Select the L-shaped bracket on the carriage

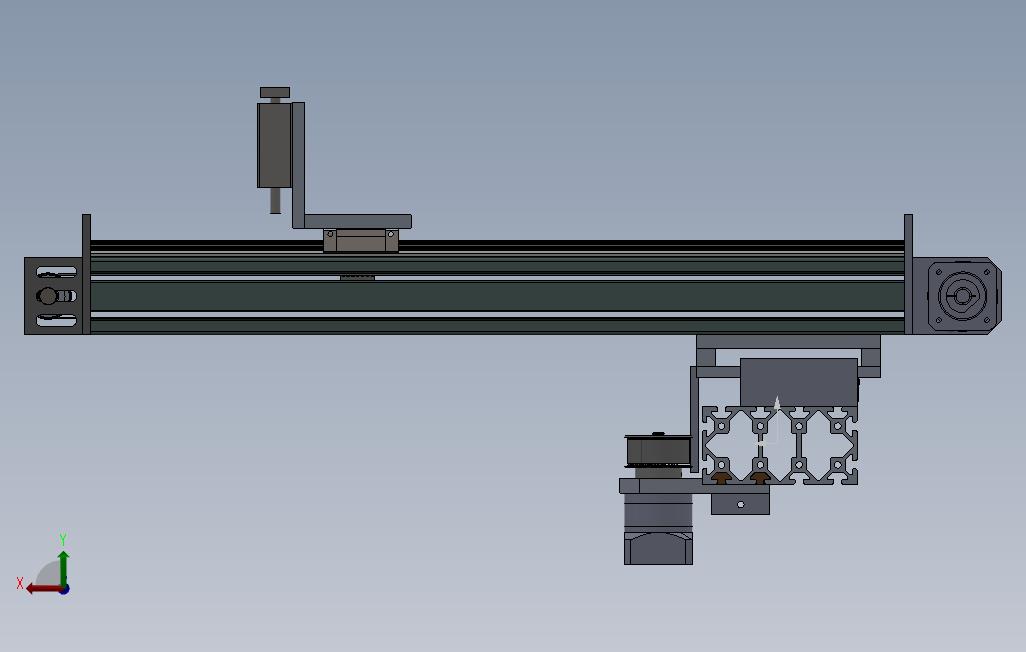[x=298, y=165]
